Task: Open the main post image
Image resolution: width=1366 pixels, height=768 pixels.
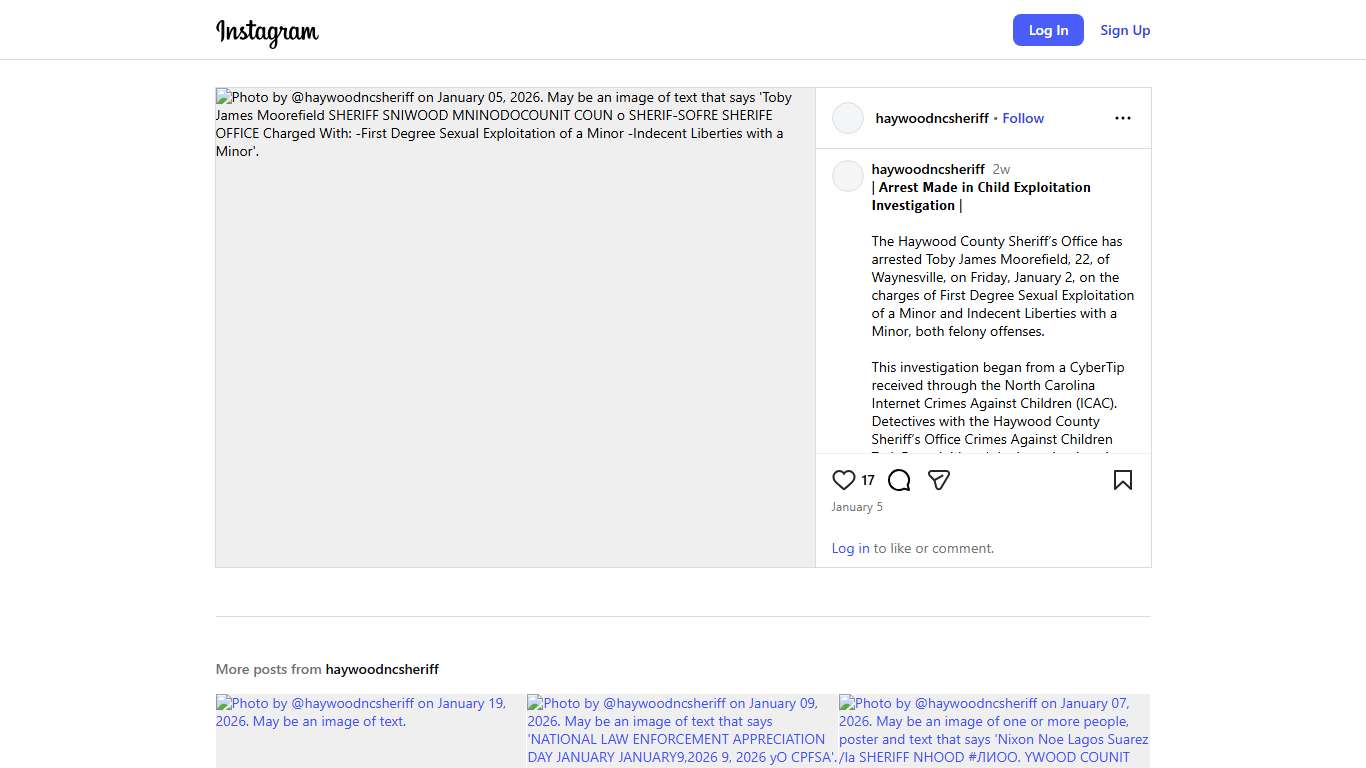Action: (515, 327)
